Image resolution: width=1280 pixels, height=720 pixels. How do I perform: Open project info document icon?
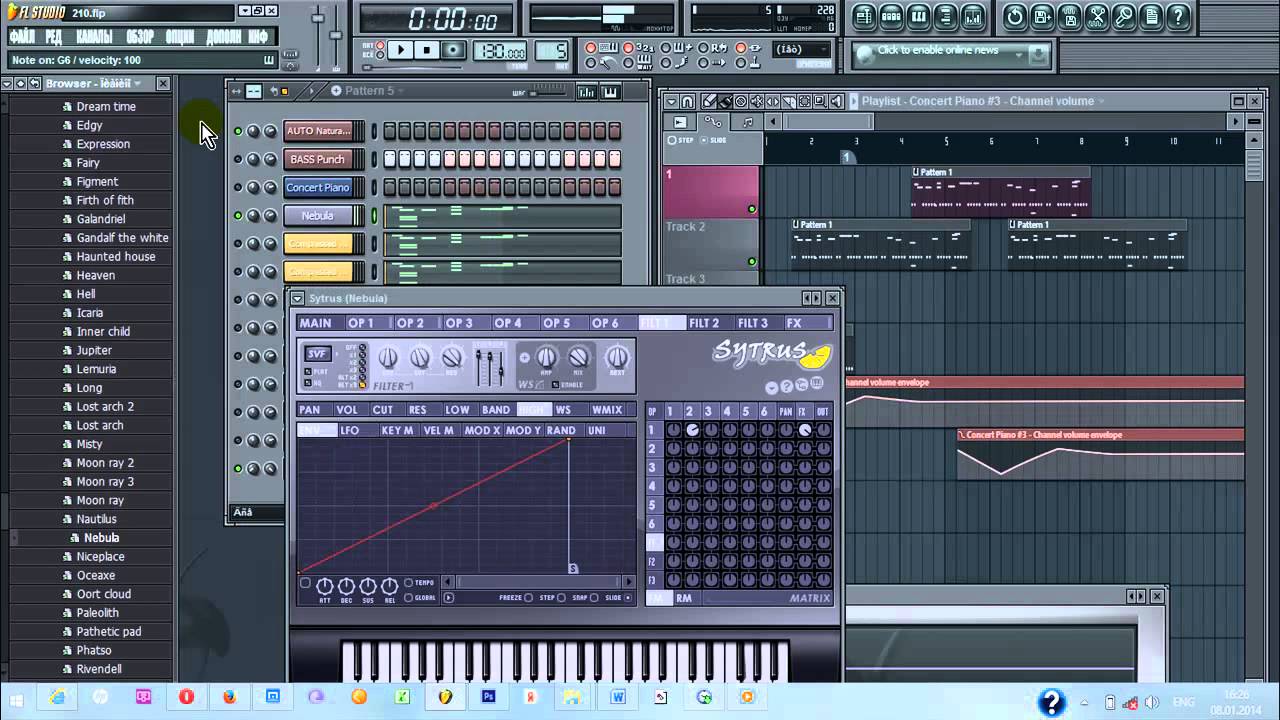click(1151, 16)
